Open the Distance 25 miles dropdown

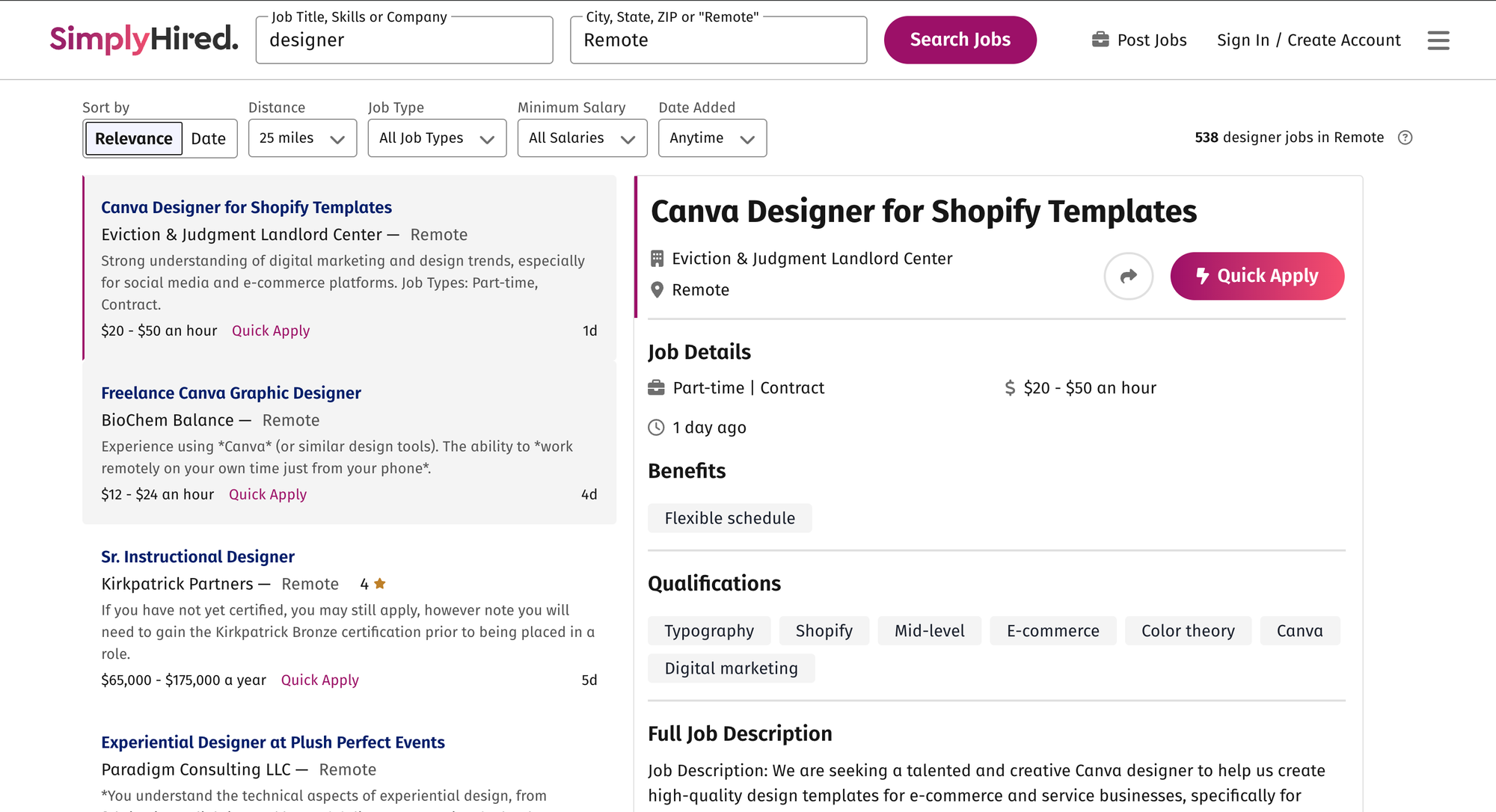(x=302, y=138)
